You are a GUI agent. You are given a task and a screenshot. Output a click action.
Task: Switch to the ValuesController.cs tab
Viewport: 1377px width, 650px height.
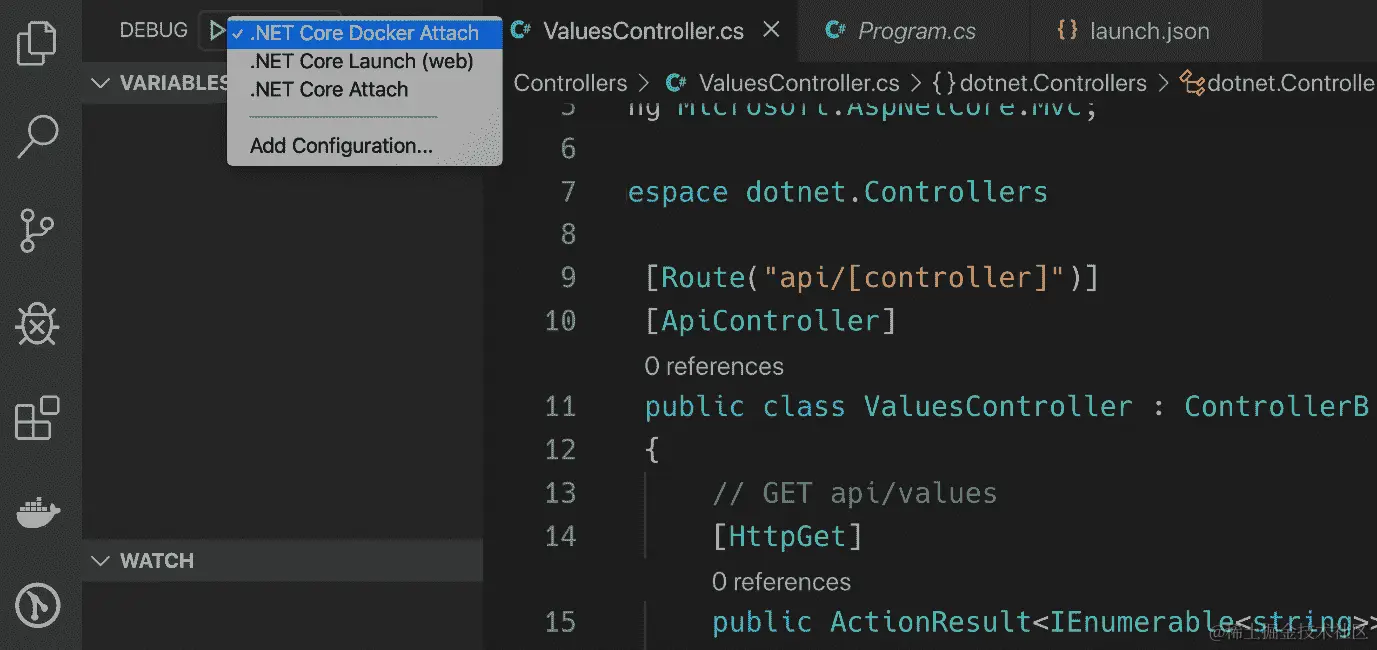coord(643,31)
